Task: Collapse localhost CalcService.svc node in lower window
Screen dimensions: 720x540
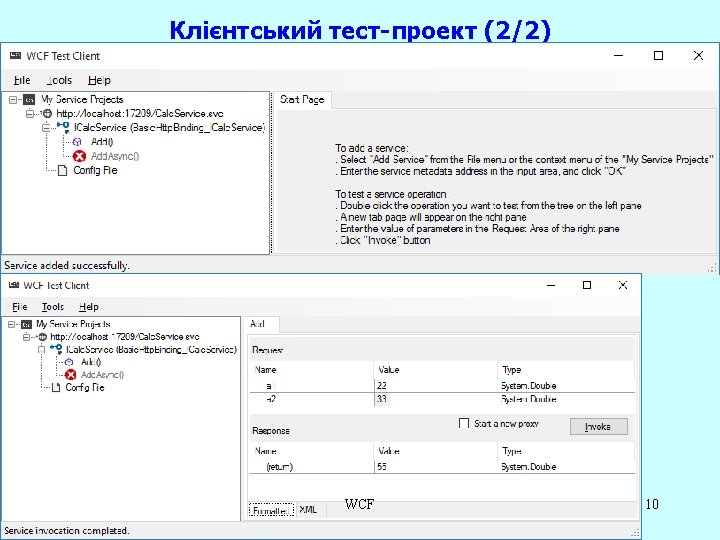Action: (x=26, y=337)
